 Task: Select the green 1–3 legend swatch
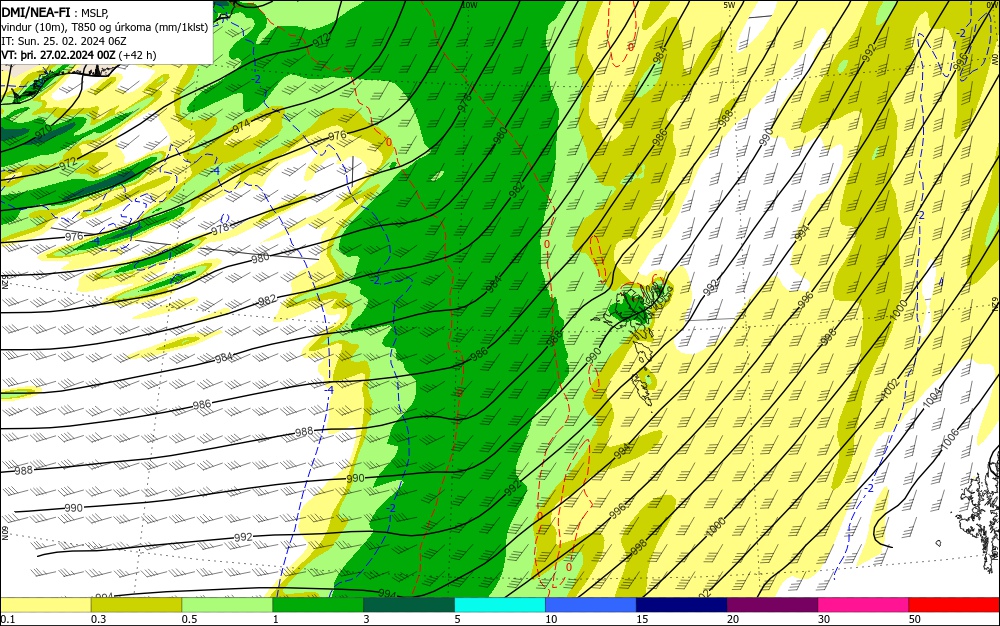[x=318, y=605]
